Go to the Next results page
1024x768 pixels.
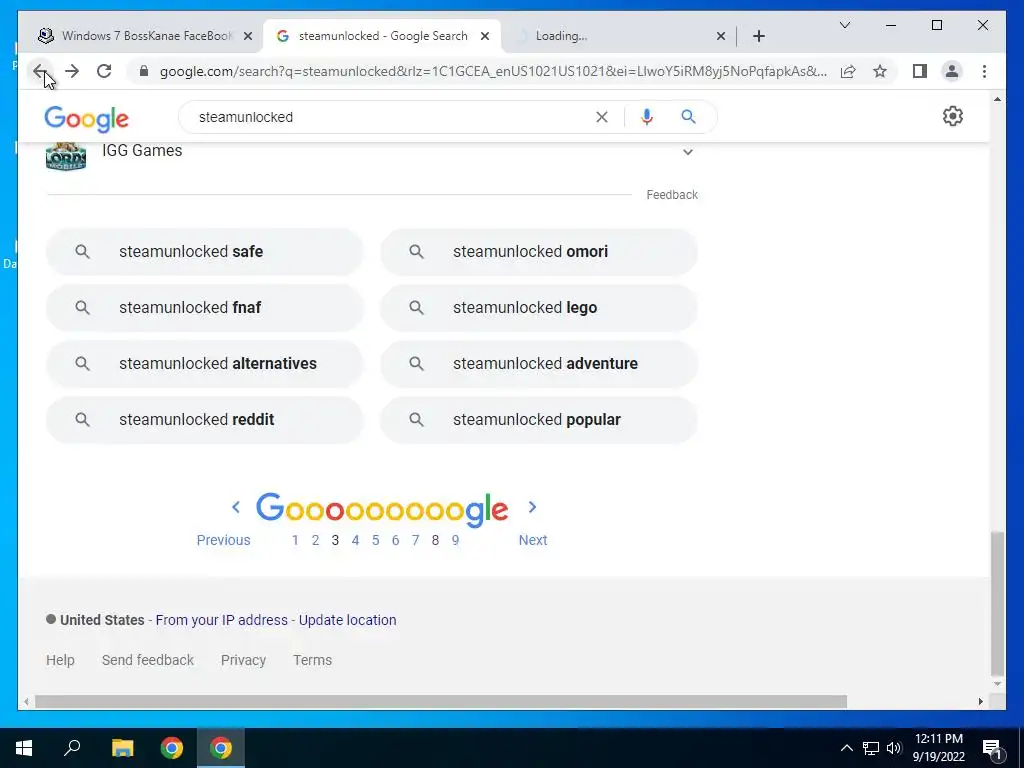coord(533,540)
